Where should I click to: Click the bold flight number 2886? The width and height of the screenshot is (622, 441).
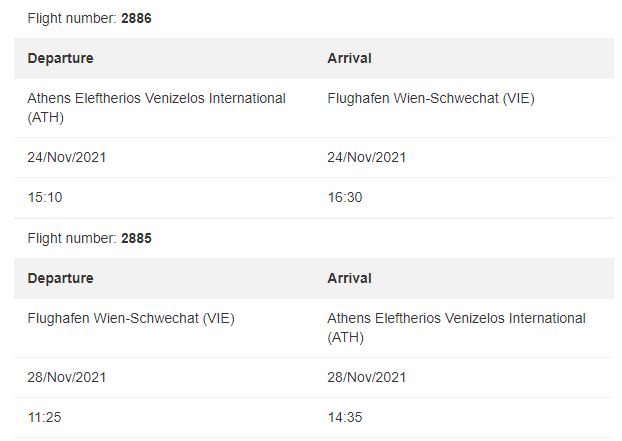coord(137,19)
